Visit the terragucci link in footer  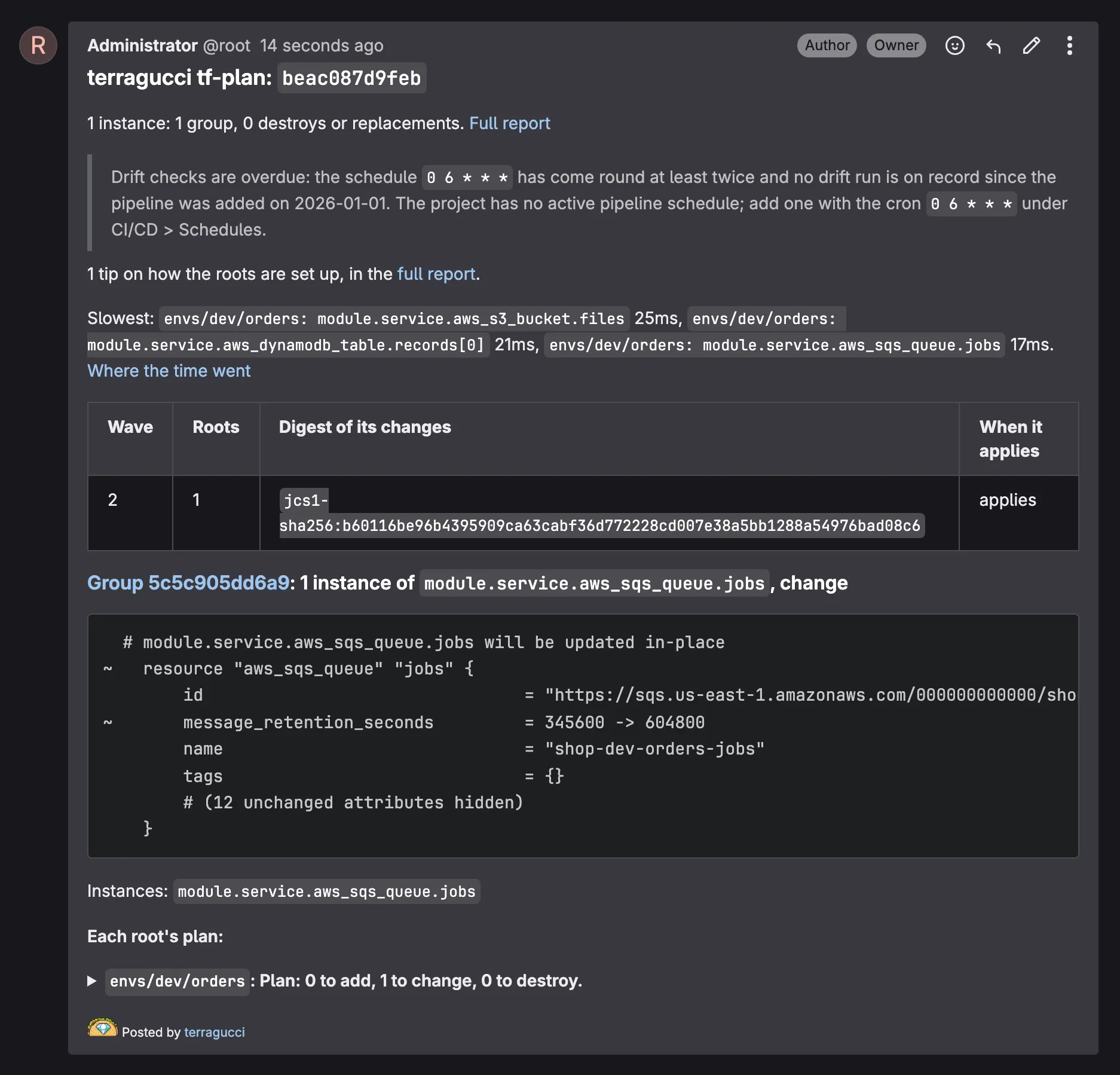click(215, 1032)
